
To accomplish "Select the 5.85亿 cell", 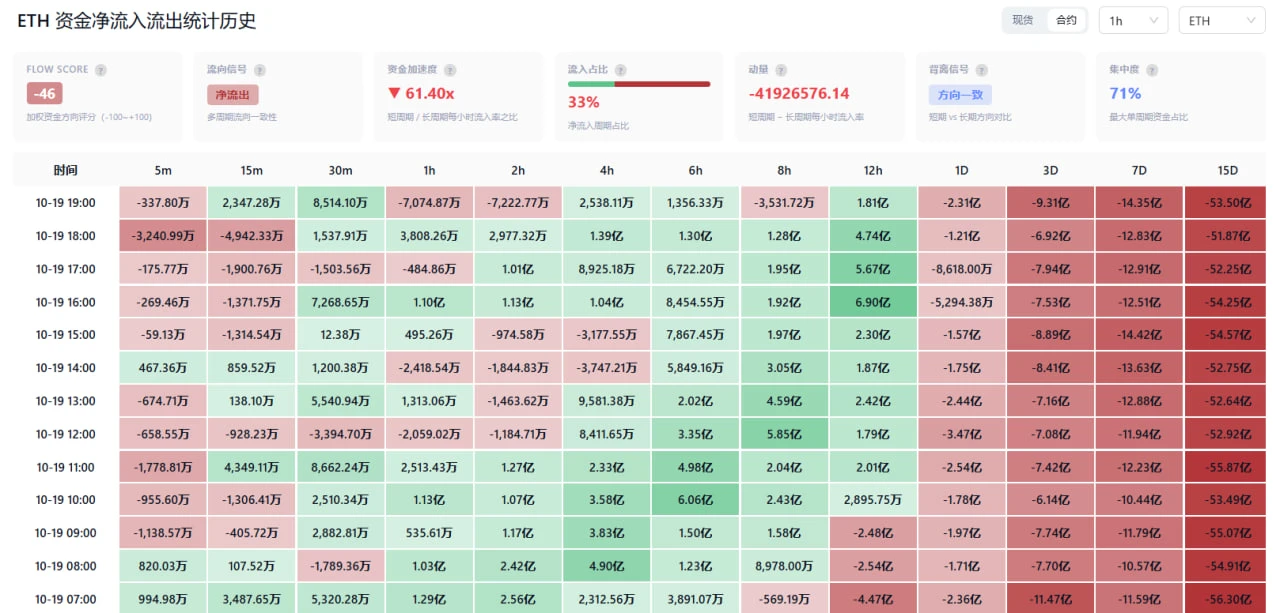I will [785, 434].
